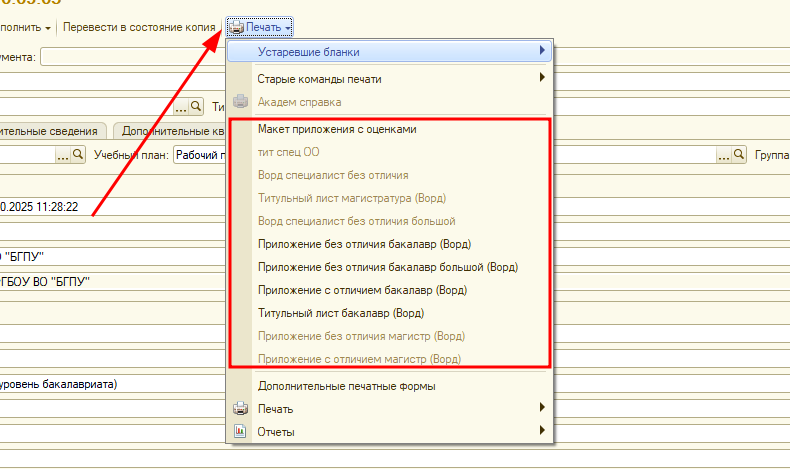Click inside the Учебный план input field
Viewport: 790px width, 469px height.
[200, 155]
